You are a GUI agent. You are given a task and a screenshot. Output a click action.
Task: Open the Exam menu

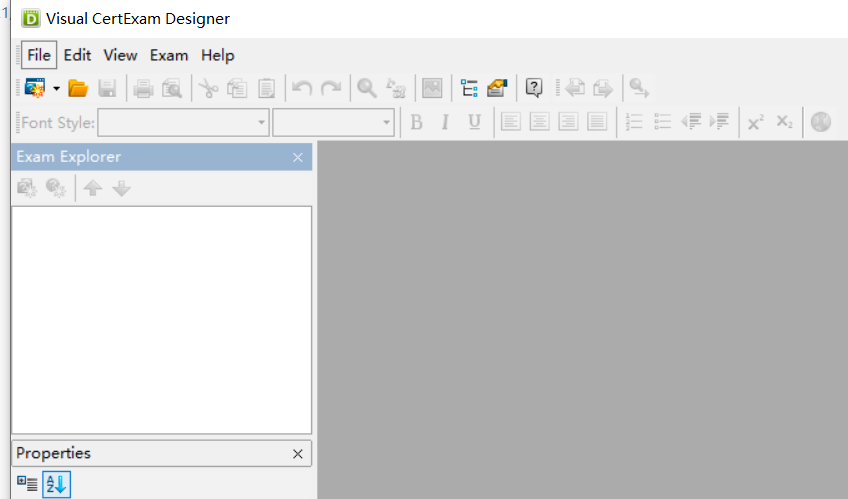click(x=169, y=55)
